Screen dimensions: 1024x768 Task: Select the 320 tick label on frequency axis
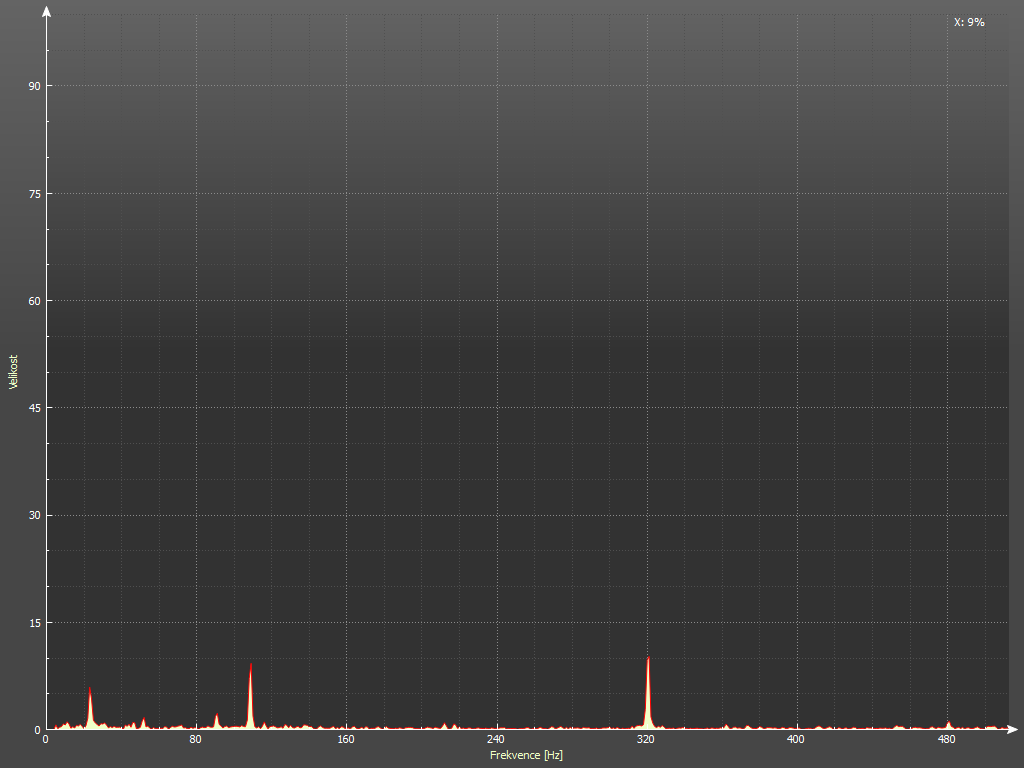click(x=646, y=741)
